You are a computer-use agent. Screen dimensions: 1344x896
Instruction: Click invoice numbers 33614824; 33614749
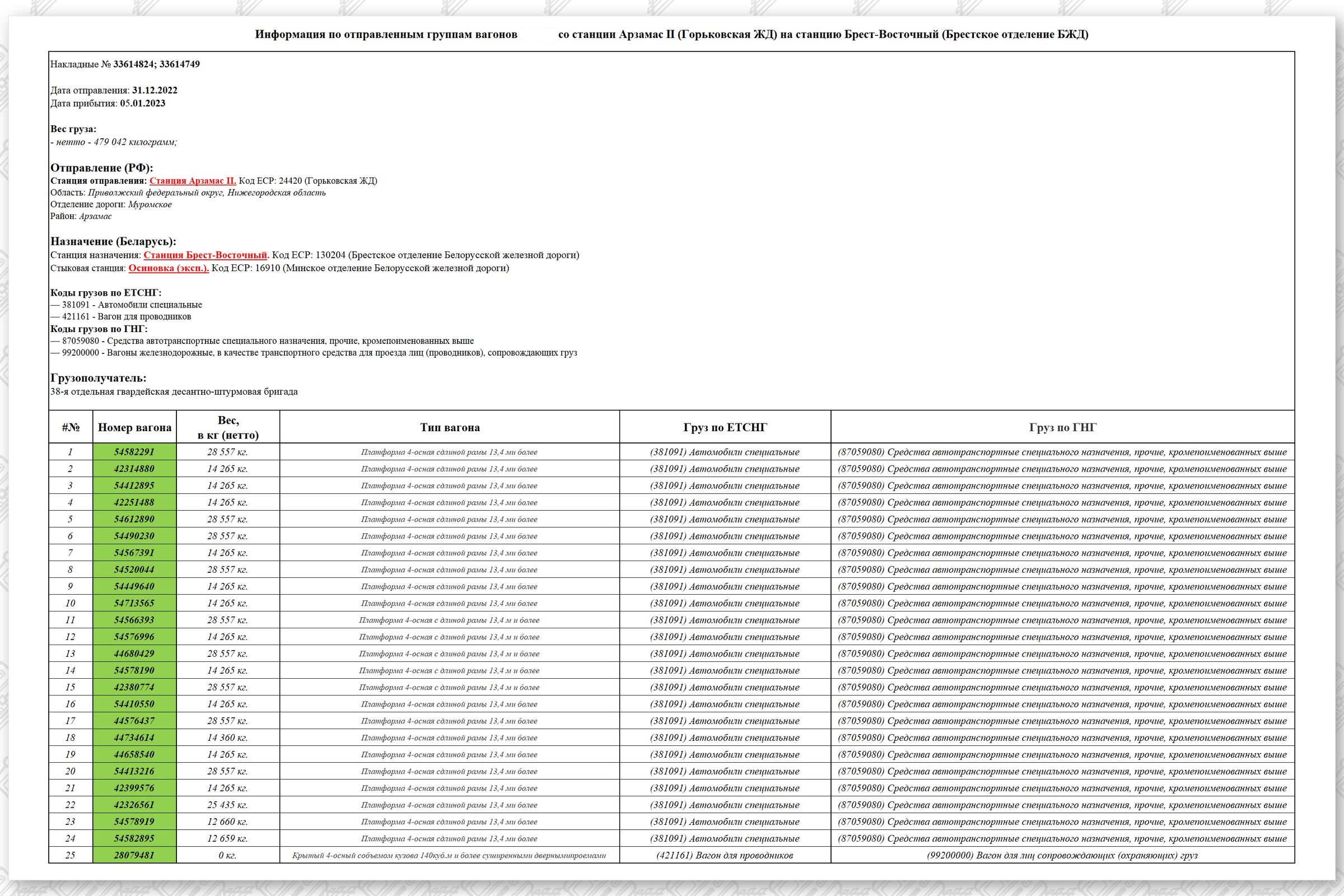[156, 64]
